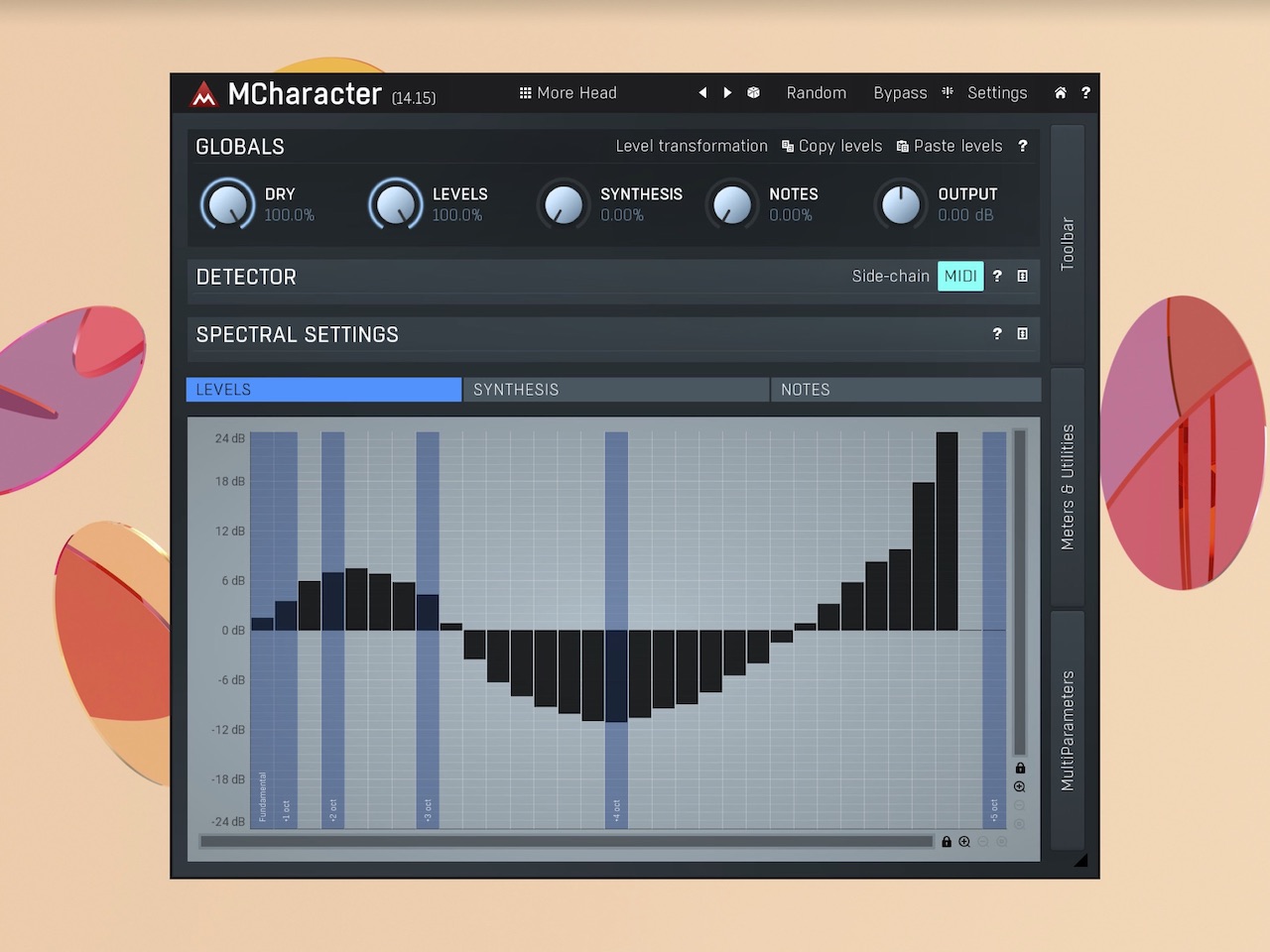Click the MeldaProduction logo icon
The height and width of the screenshot is (952, 1270).
tap(203, 94)
